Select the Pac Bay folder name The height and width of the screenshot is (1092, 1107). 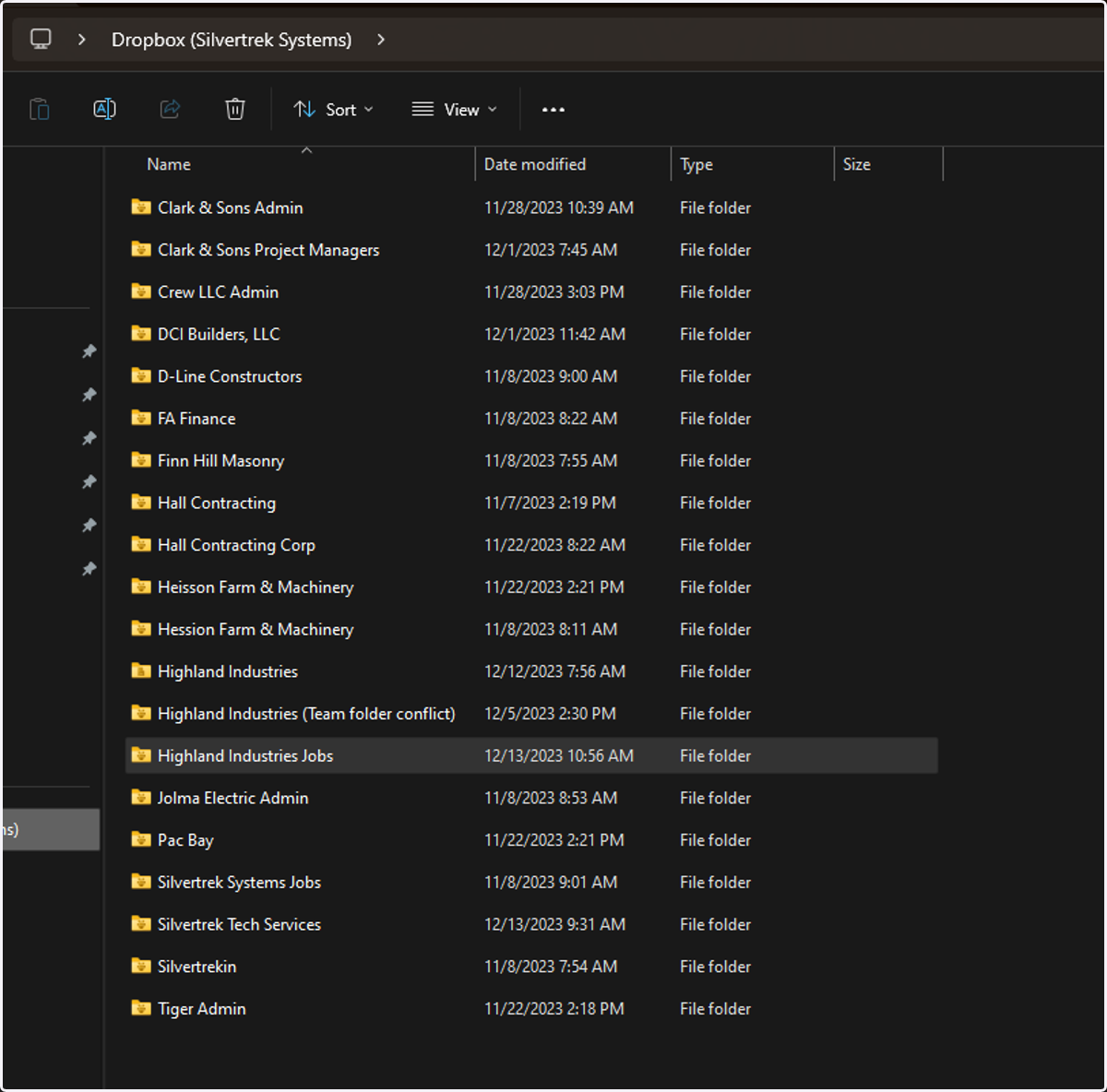[x=185, y=840]
